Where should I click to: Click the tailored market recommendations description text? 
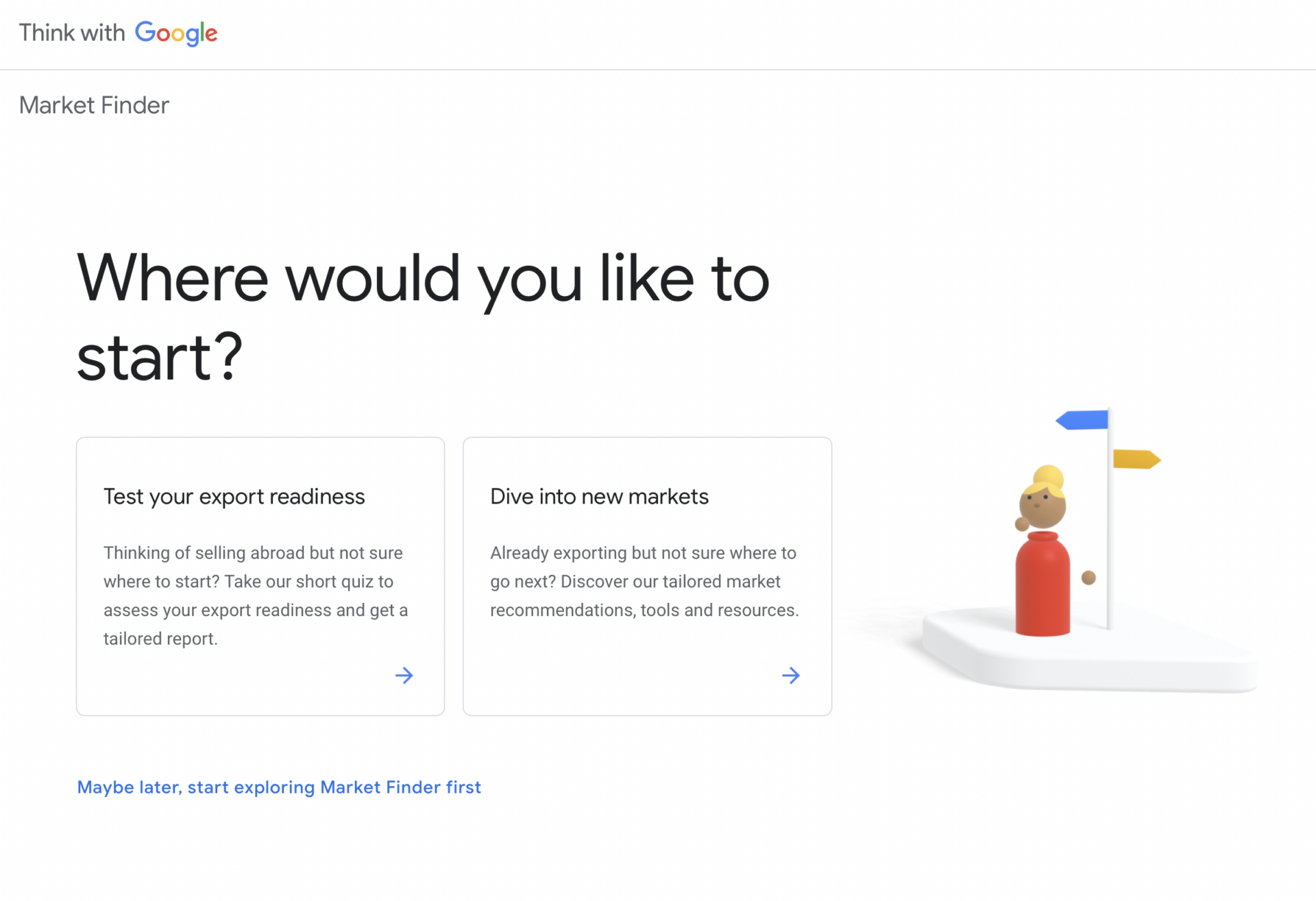(644, 581)
